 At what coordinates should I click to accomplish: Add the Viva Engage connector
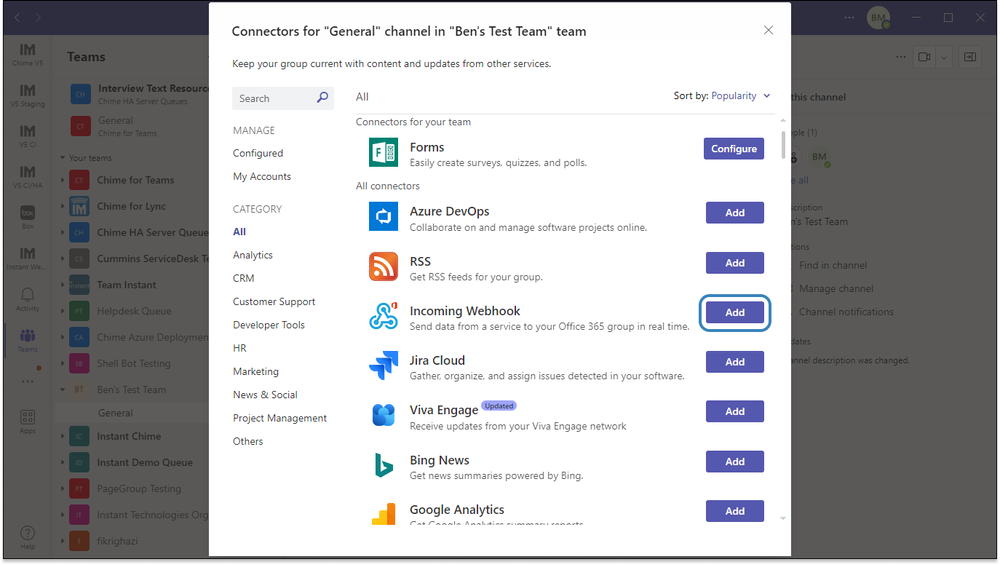pos(735,411)
